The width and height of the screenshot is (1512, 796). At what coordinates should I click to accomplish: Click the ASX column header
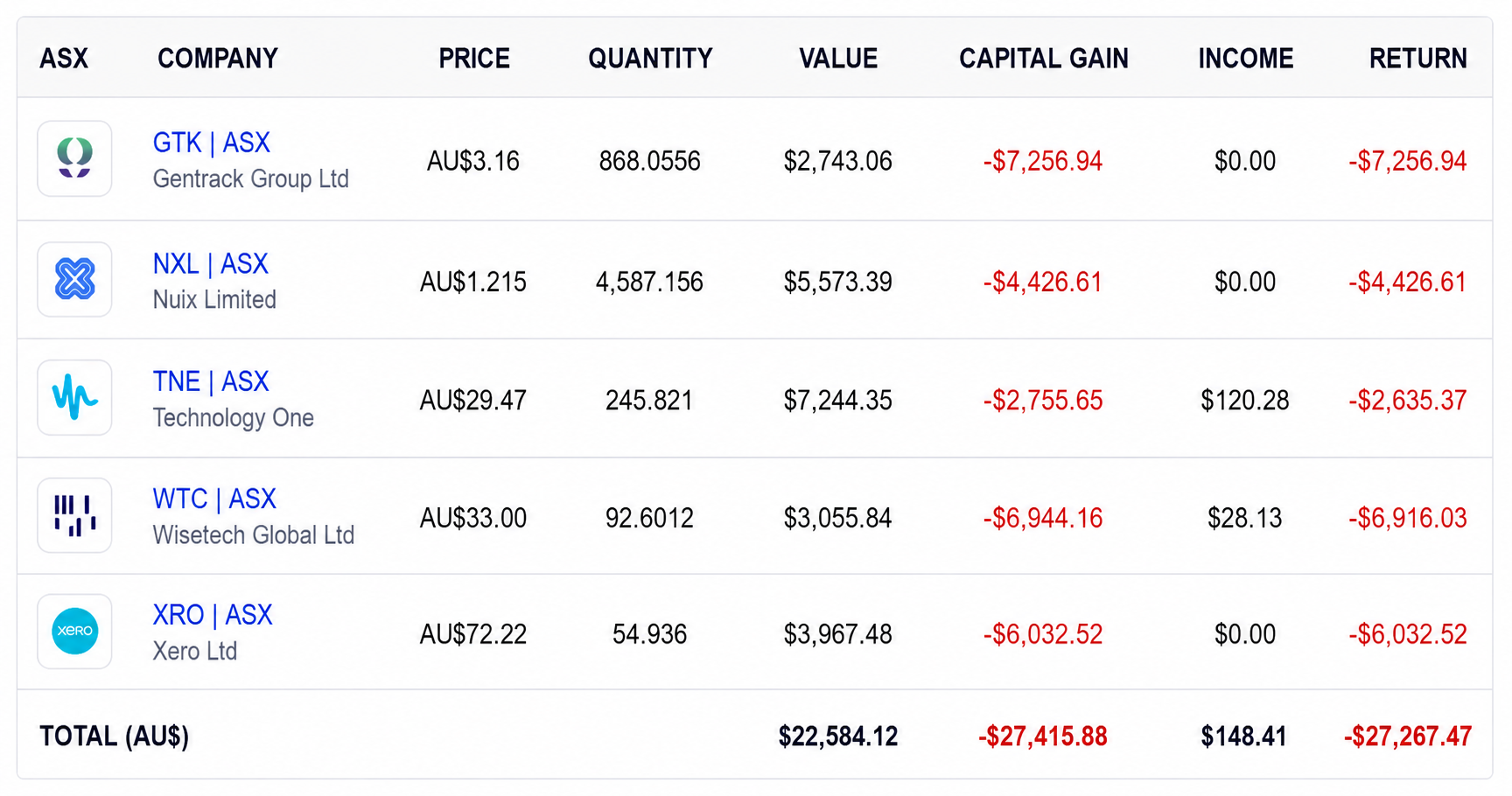tap(64, 59)
